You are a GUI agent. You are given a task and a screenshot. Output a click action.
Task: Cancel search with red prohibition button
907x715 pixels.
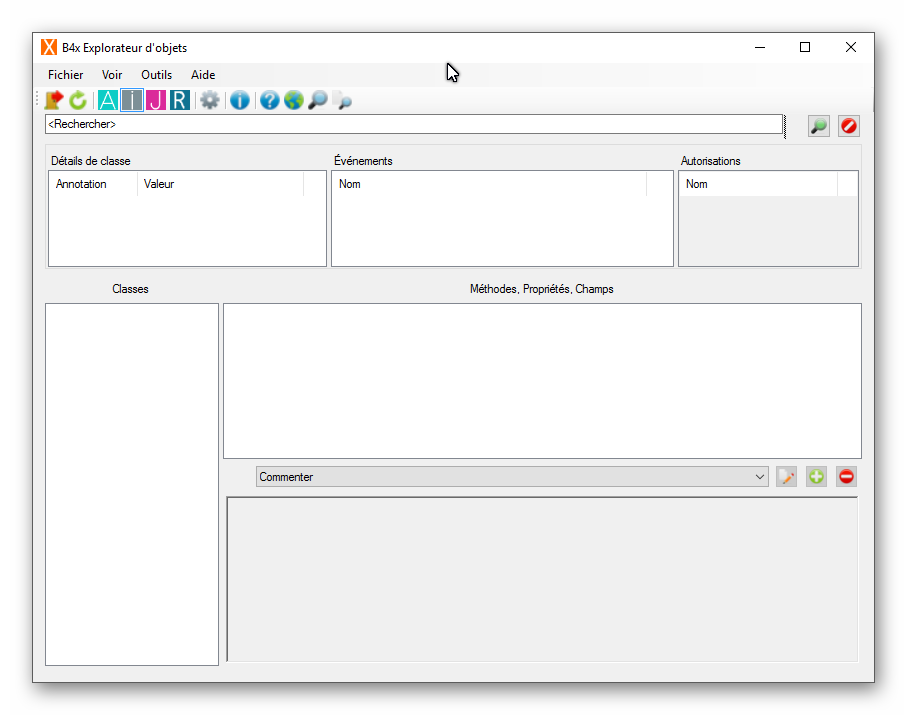[x=849, y=126]
